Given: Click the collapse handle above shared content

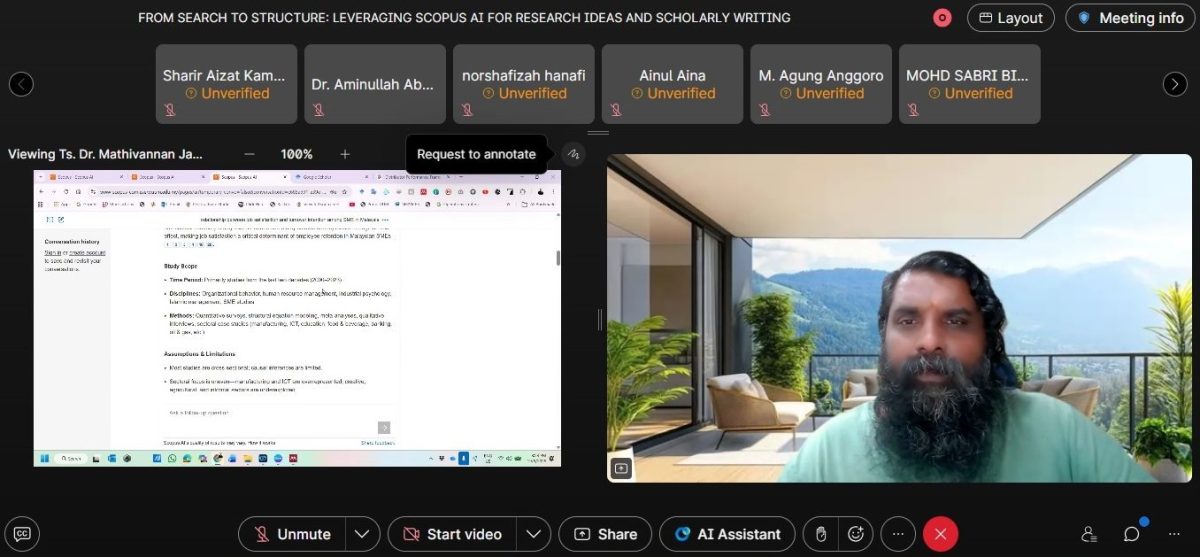Looking at the screenshot, I should tap(598, 132).
